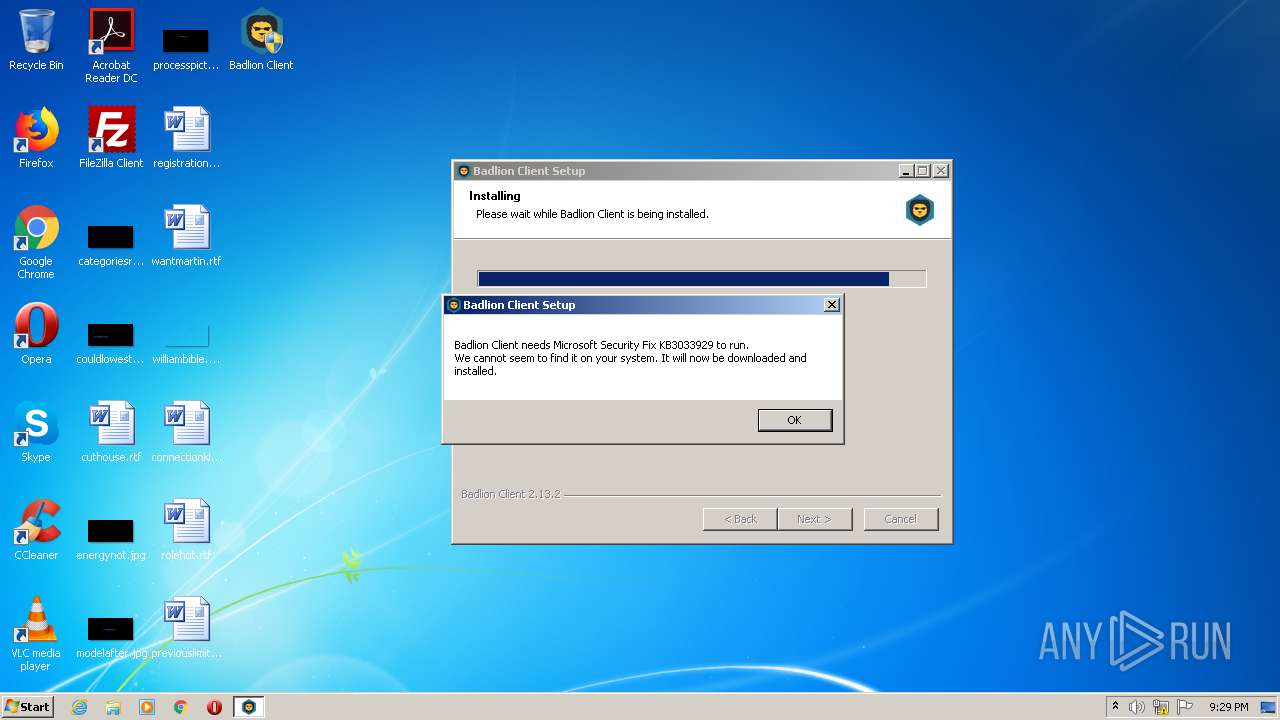Click the Badlion logo in installer header
The width and height of the screenshot is (1280, 720).
(x=919, y=210)
